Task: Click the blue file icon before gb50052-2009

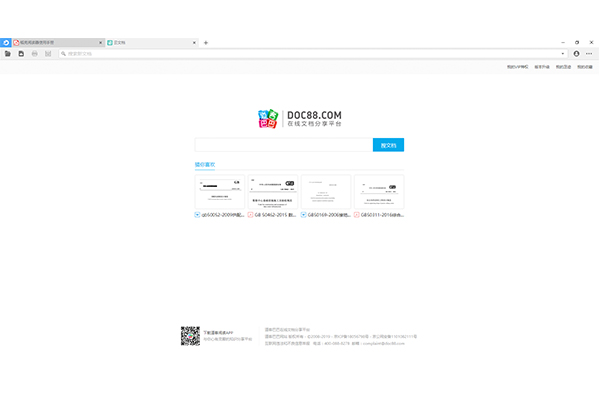Action: [x=197, y=215]
